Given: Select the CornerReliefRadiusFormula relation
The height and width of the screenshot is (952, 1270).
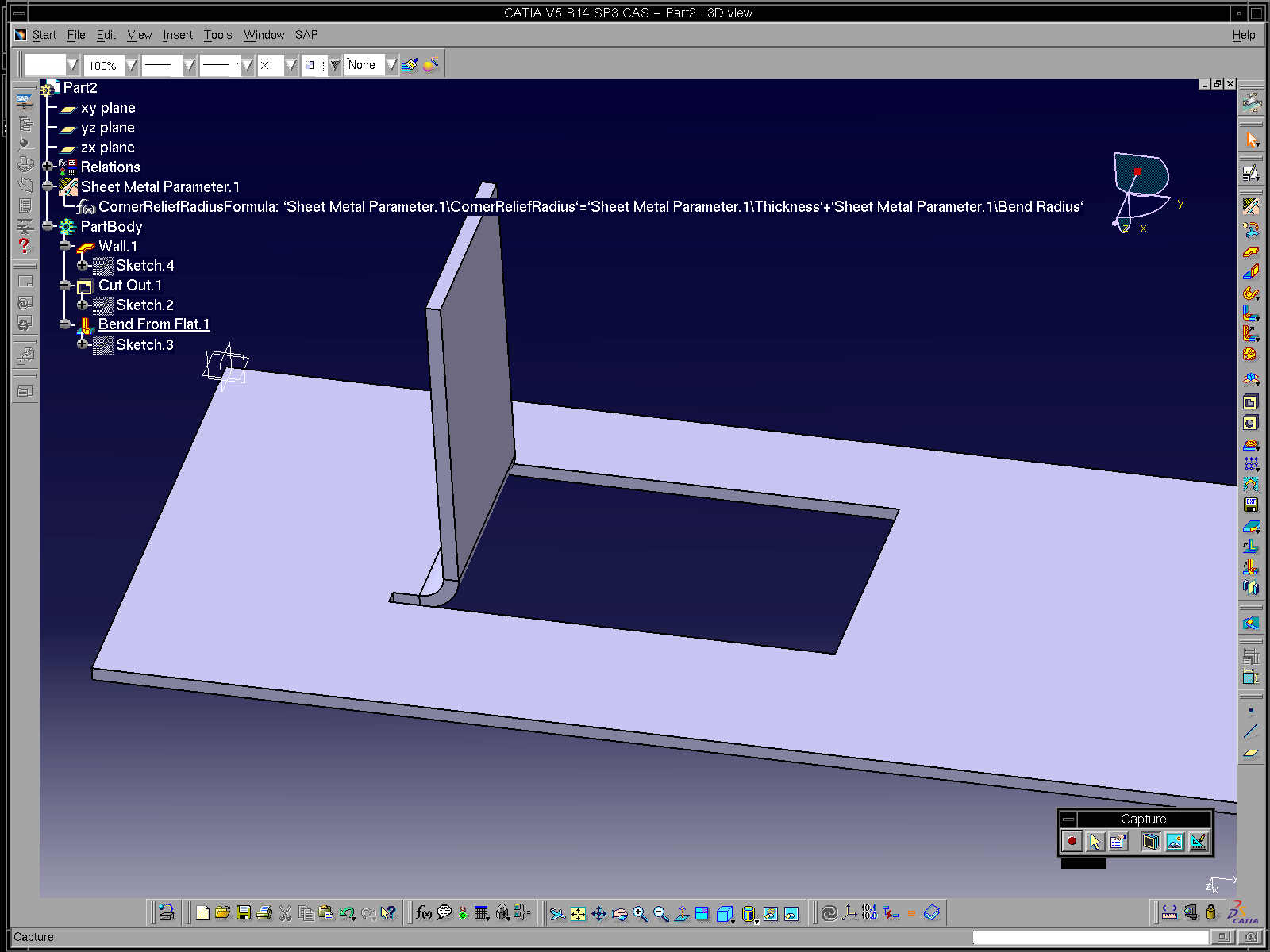Looking at the screenshot, I should [591, 207].
